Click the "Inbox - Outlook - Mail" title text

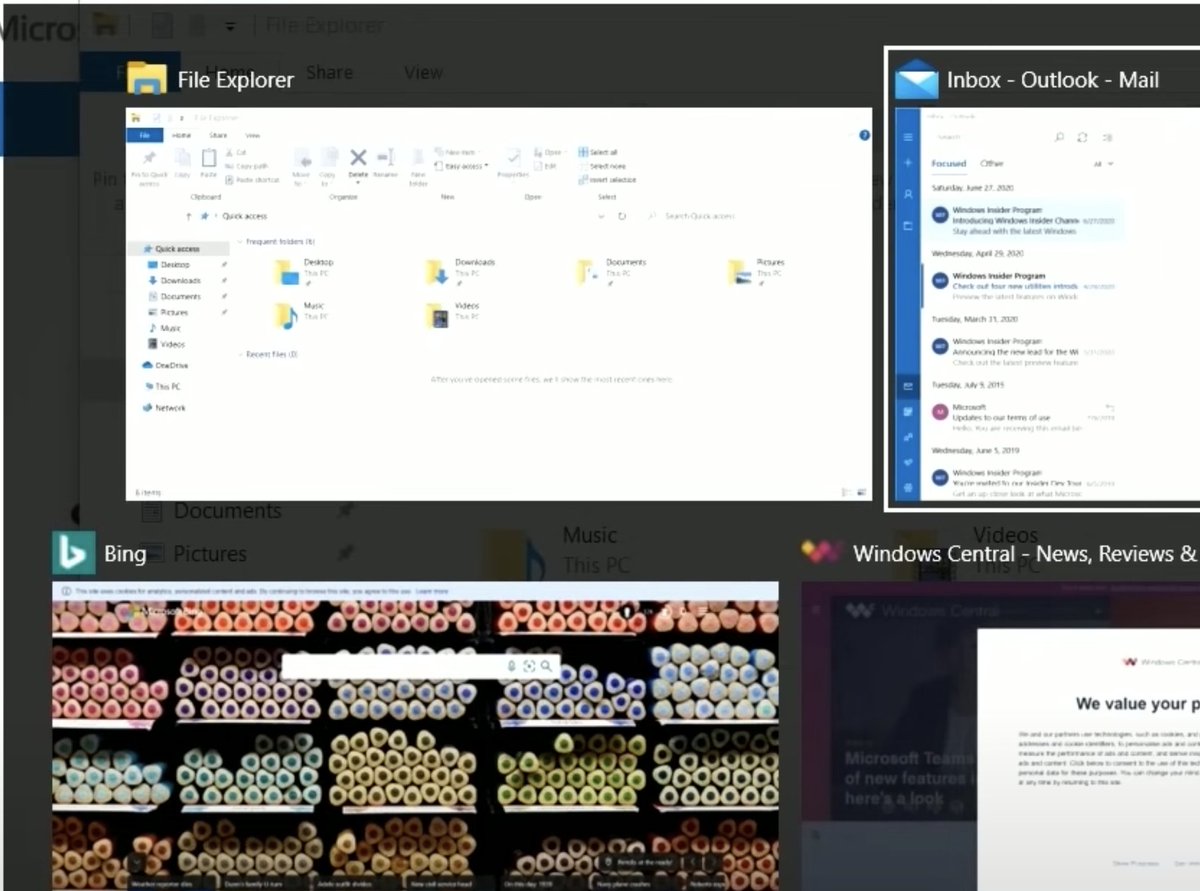pyautogui.click(x=1053, y=80)
